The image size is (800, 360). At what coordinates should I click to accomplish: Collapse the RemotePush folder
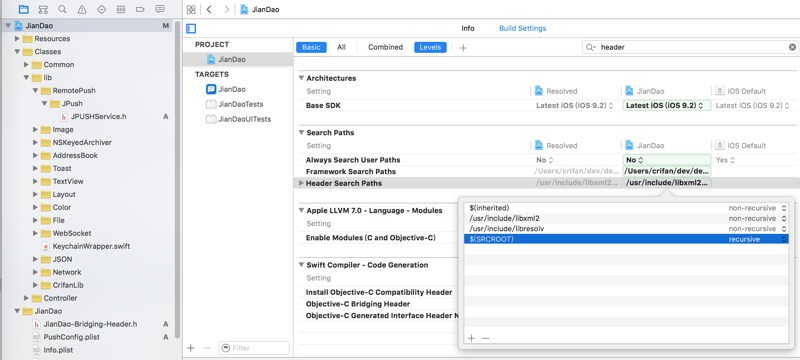[x=35, y=90]
